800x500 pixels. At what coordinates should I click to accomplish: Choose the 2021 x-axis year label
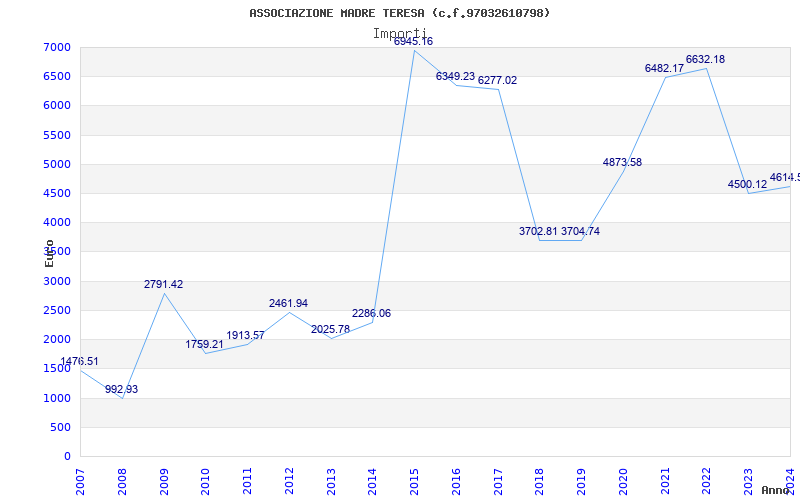click(665, 482)
